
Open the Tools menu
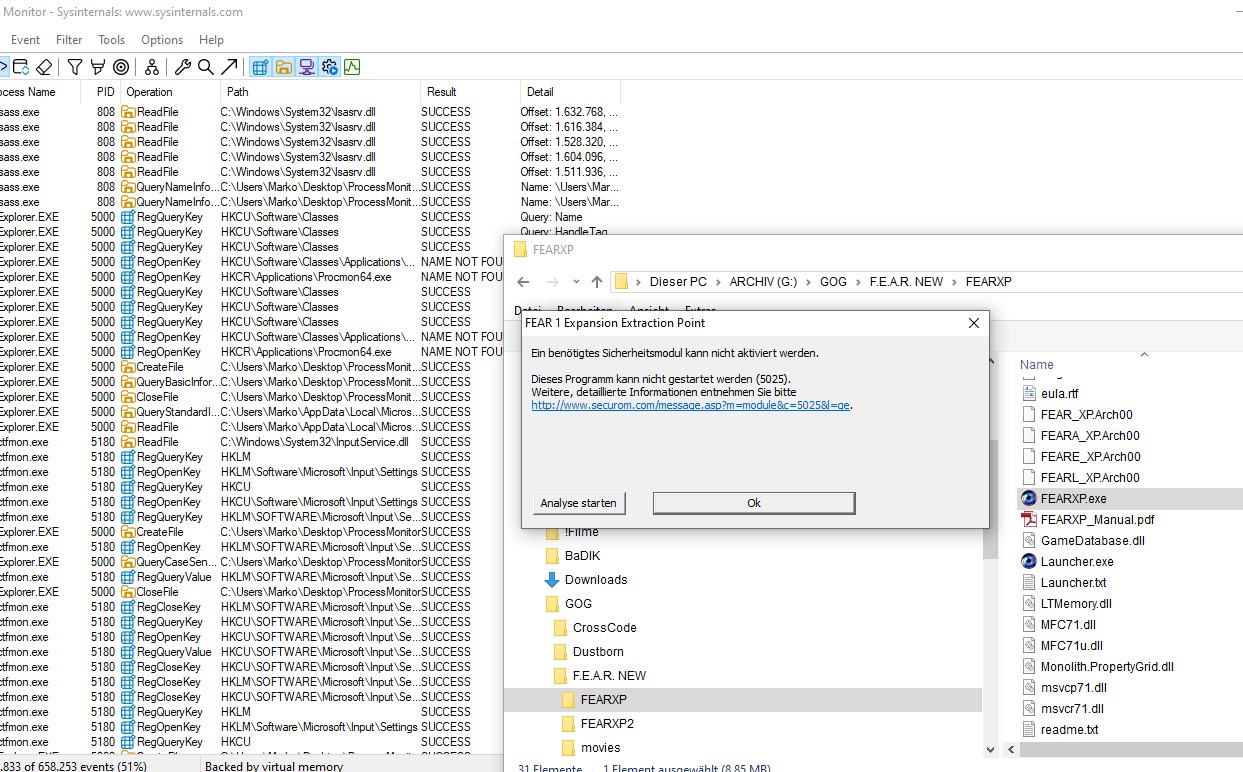[112, 40]
